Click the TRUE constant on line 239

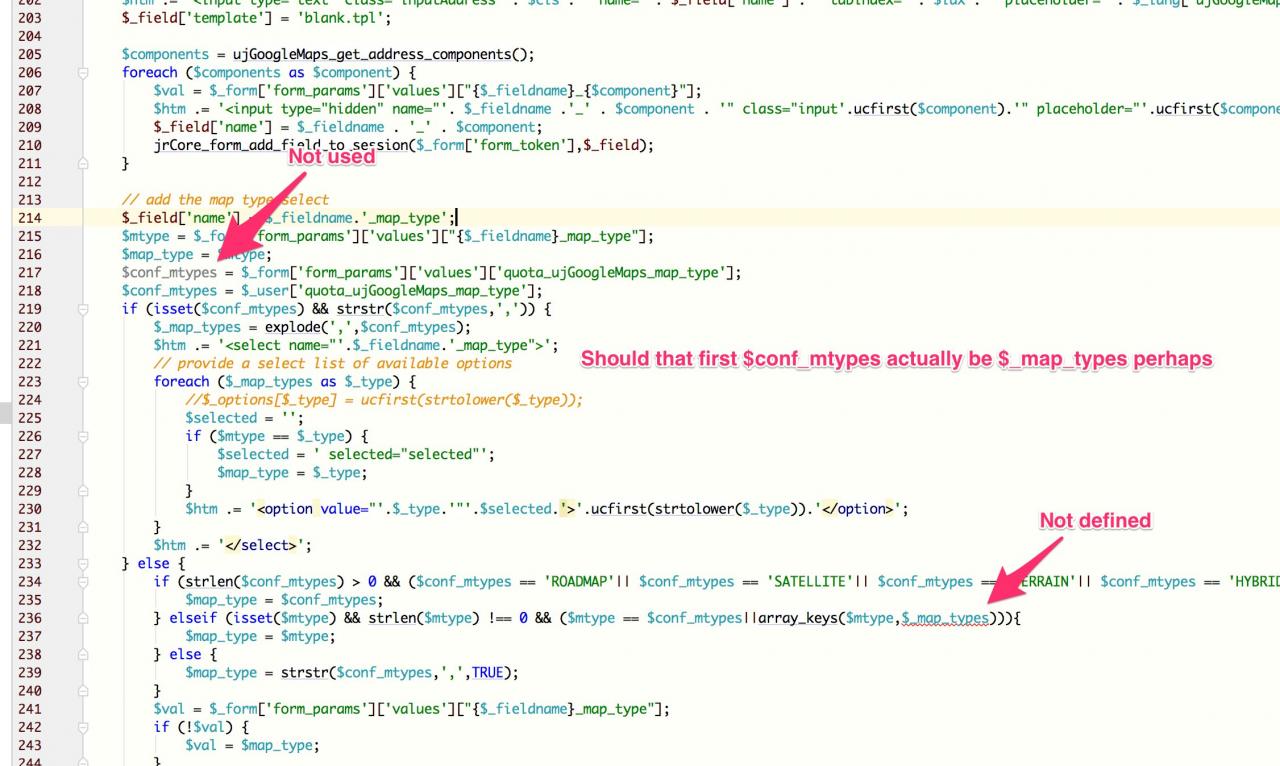(488, 672)
